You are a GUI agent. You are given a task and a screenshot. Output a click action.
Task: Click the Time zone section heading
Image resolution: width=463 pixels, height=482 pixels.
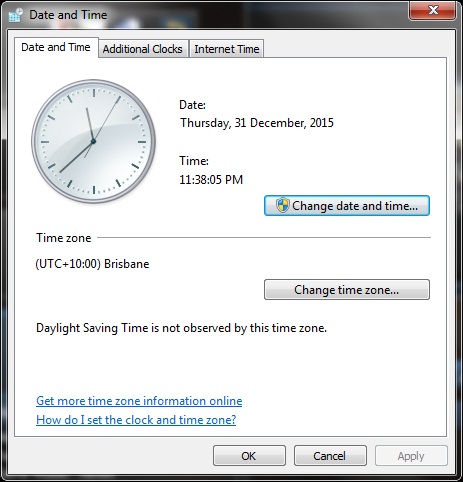pos(64,238)
